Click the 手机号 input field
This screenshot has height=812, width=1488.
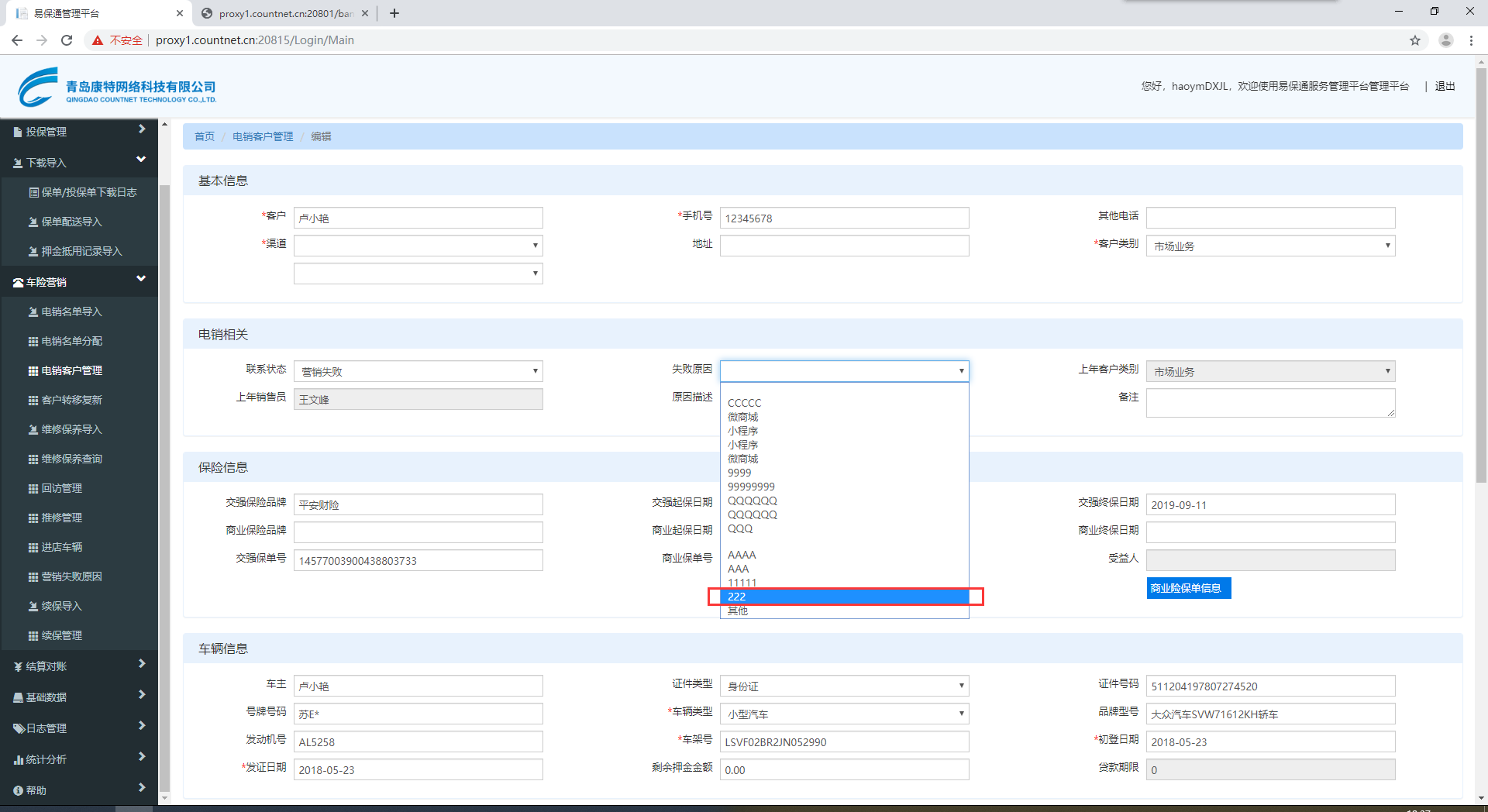[x=844, y=218]
